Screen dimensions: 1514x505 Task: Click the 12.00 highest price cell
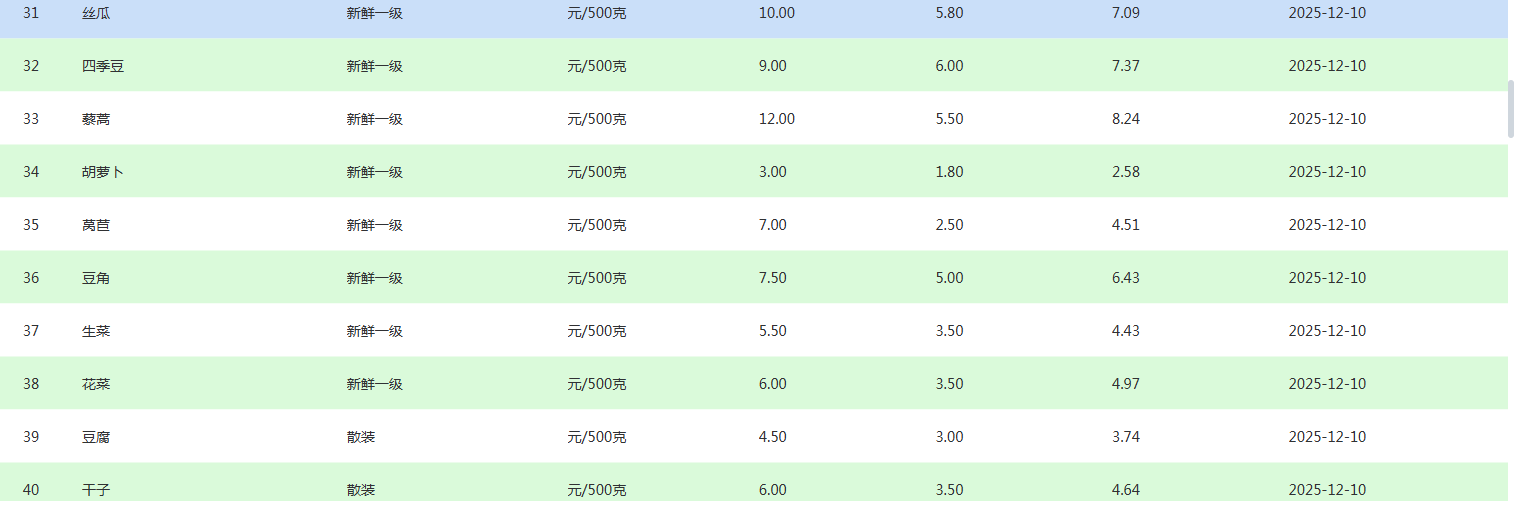pyautogui.click(x=777, y=119)
